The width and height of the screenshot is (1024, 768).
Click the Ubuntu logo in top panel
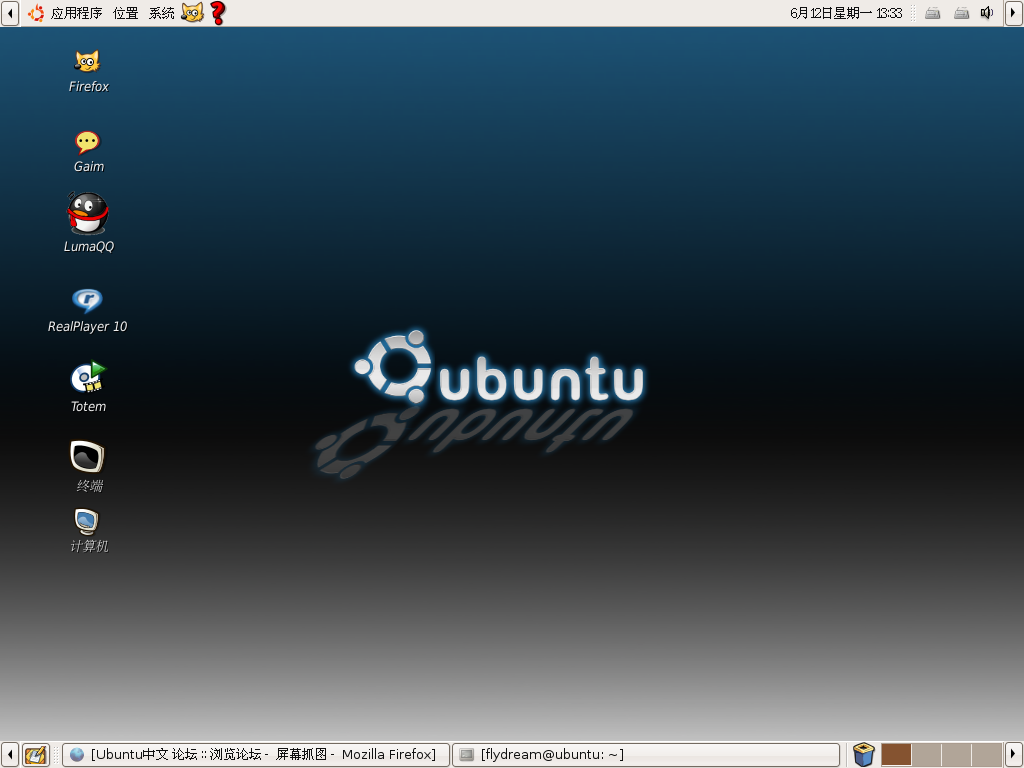click(36, 13)
